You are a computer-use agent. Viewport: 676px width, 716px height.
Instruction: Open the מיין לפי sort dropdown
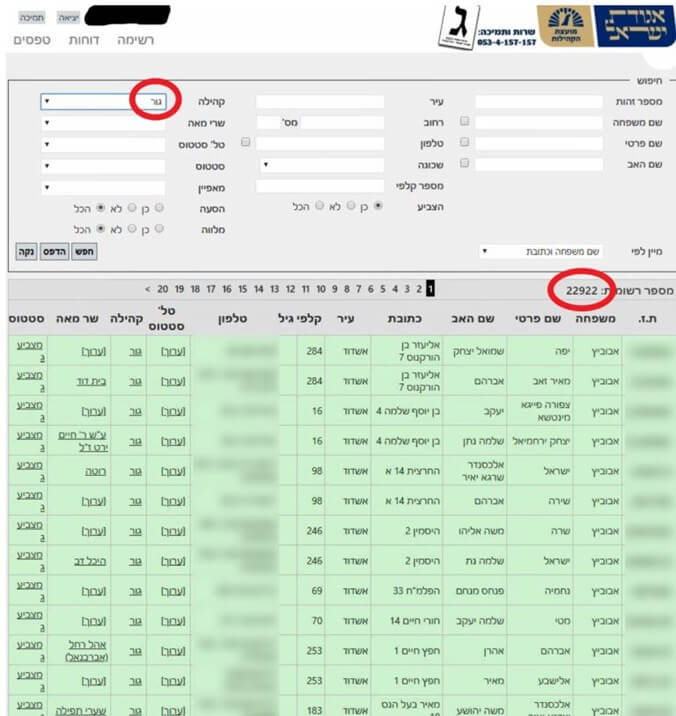[x=542, y=251]
